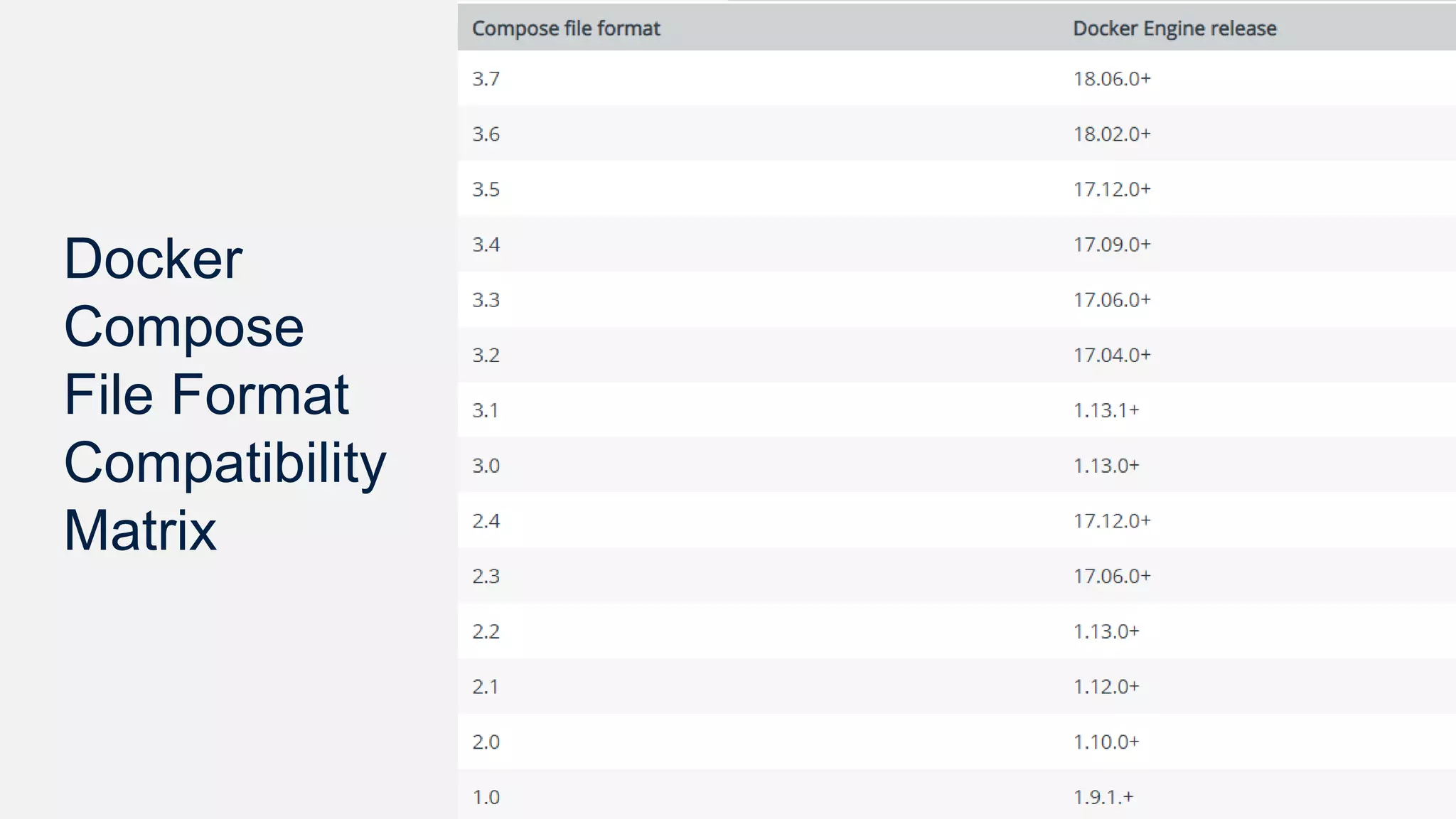The height and width of the screenshot is (819, 1456).
Task: Click the "Compose file format" column header
Action: coord(566,28)
